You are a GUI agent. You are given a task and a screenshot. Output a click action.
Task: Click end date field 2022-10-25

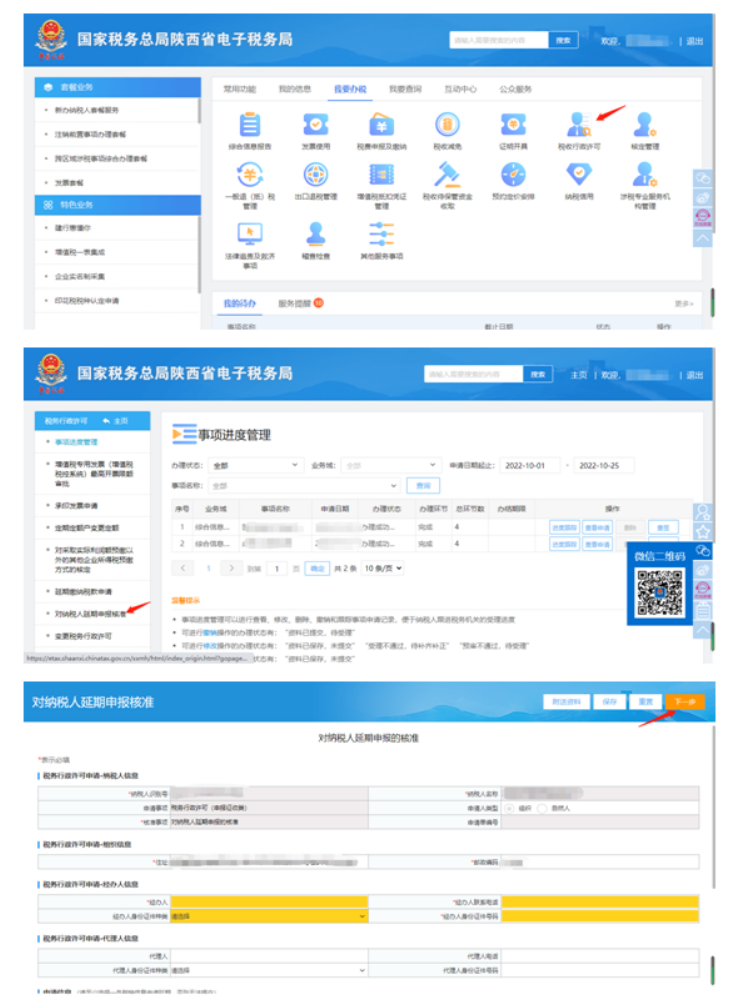[x=603, y=465]
